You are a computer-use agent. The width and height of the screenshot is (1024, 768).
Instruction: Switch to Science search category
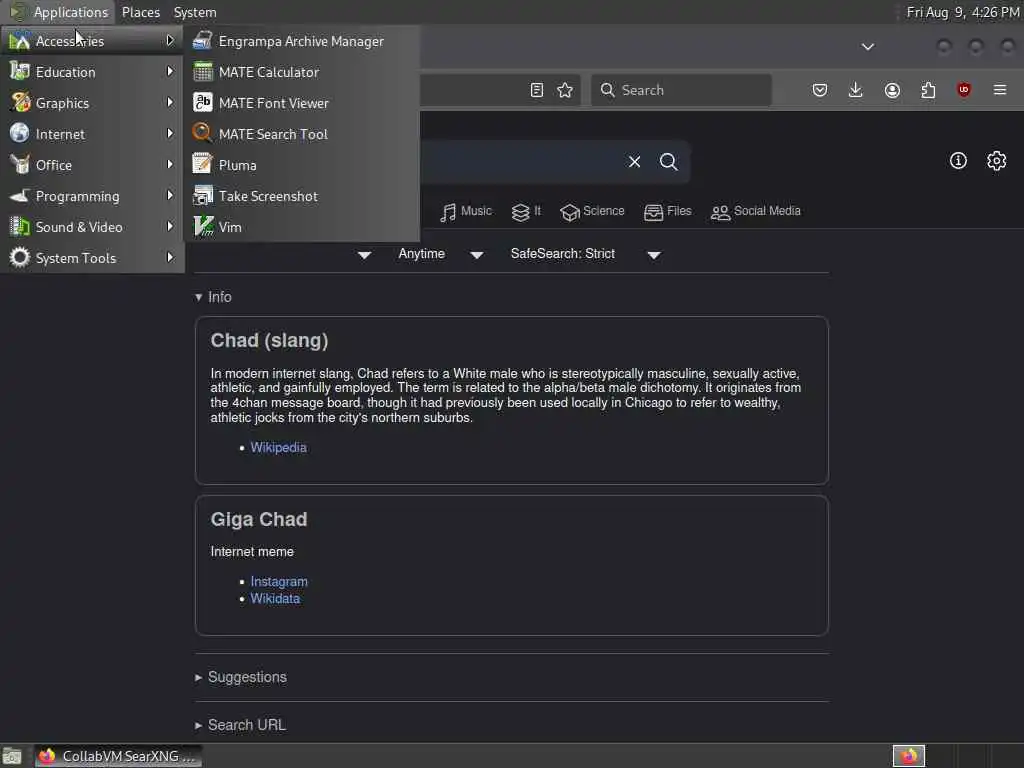(592, 212)
